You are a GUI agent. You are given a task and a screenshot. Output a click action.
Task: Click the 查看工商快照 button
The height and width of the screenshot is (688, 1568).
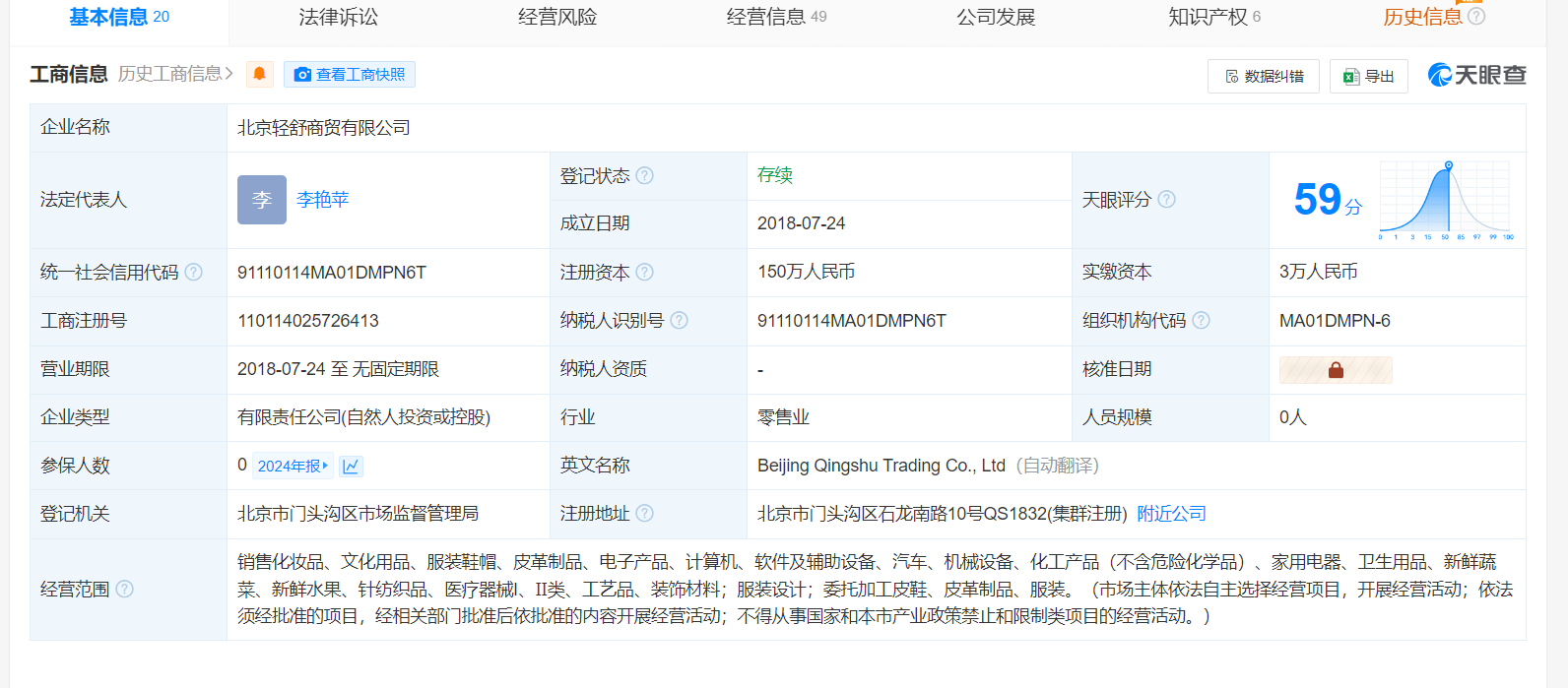click(350, 75)
